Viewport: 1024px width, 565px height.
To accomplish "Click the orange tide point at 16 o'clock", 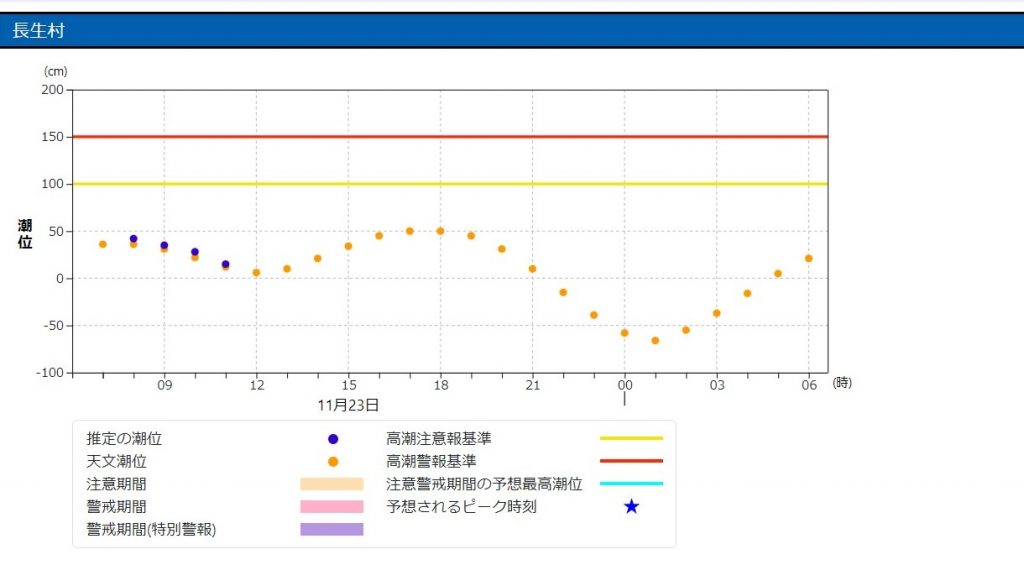I will tap(379, 236).
